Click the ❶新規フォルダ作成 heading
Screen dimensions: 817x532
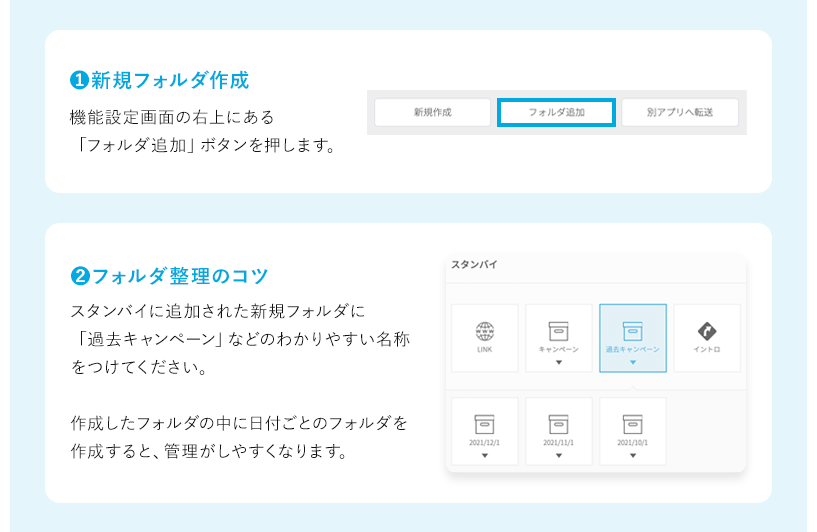(x=159, y=80)
